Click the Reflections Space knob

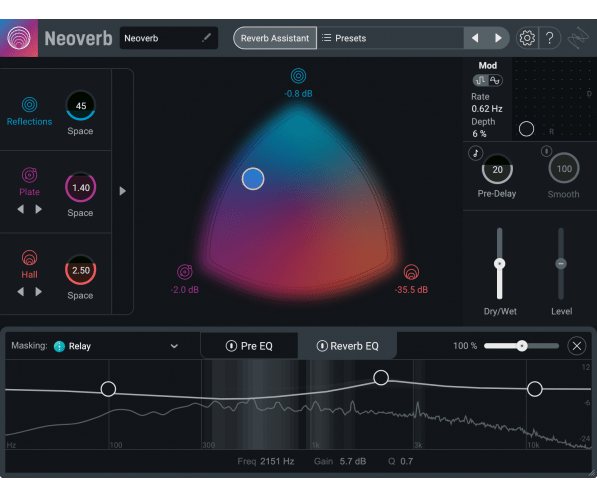(x=81, y=105)
